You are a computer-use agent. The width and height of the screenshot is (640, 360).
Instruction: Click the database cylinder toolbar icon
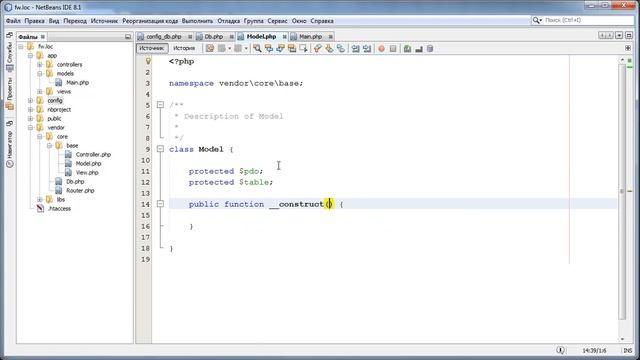430,49
